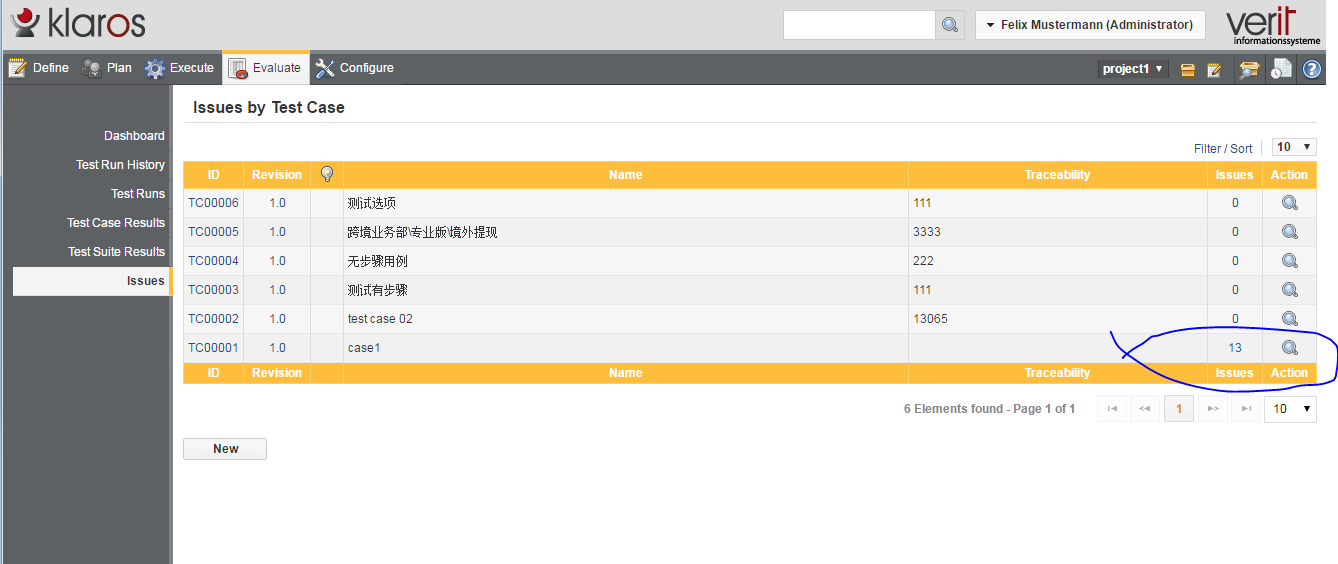This screenshot has height=564, width=1338.
Task: Click the box with magnifier icon
Action: coord(1248,69)
